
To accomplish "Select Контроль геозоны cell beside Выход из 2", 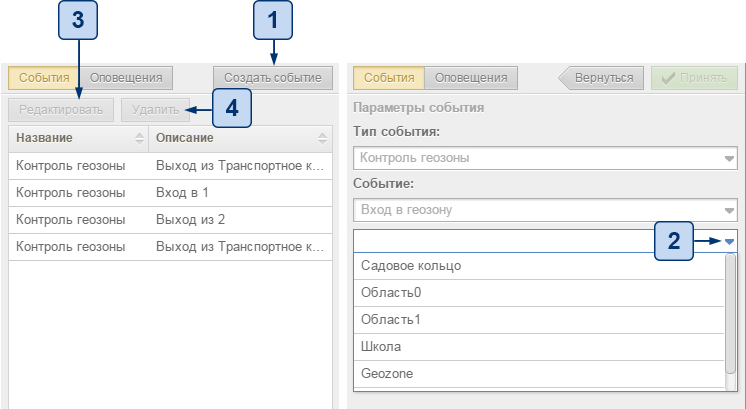I will pos(79,220).
